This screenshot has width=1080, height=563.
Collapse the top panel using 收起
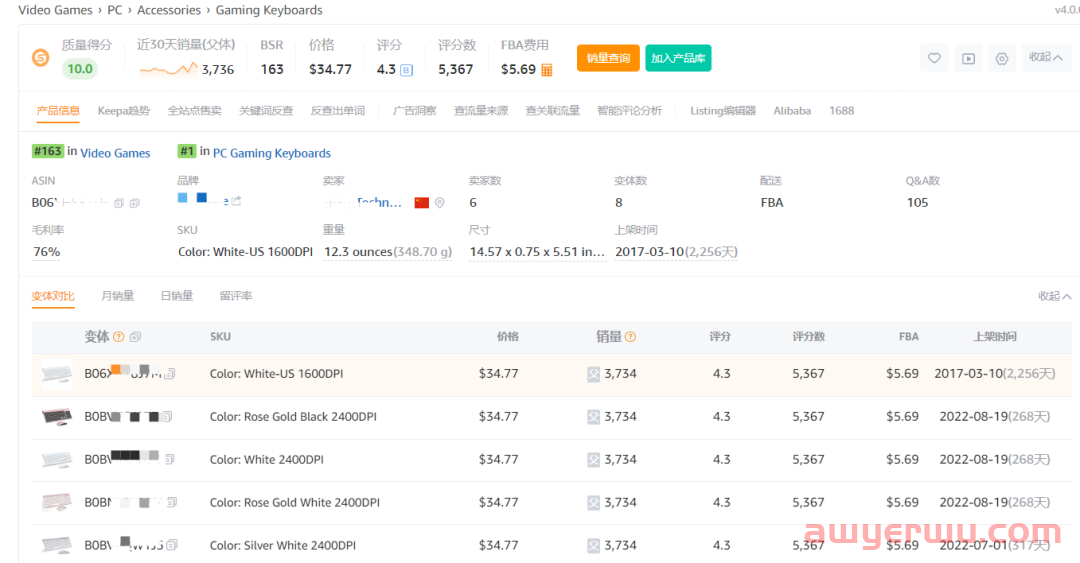[x=1045, y=58]
